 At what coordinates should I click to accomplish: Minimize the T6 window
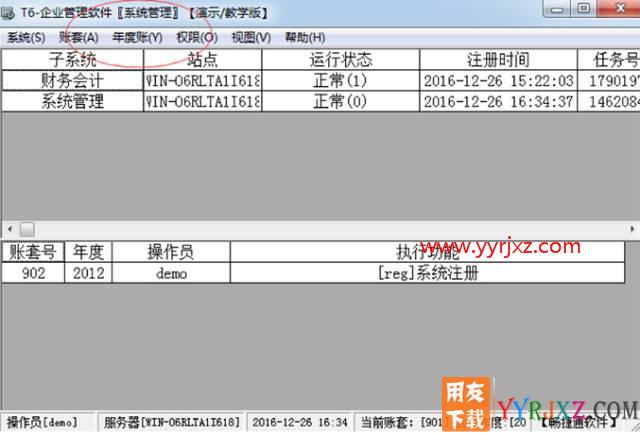point(558,9)
